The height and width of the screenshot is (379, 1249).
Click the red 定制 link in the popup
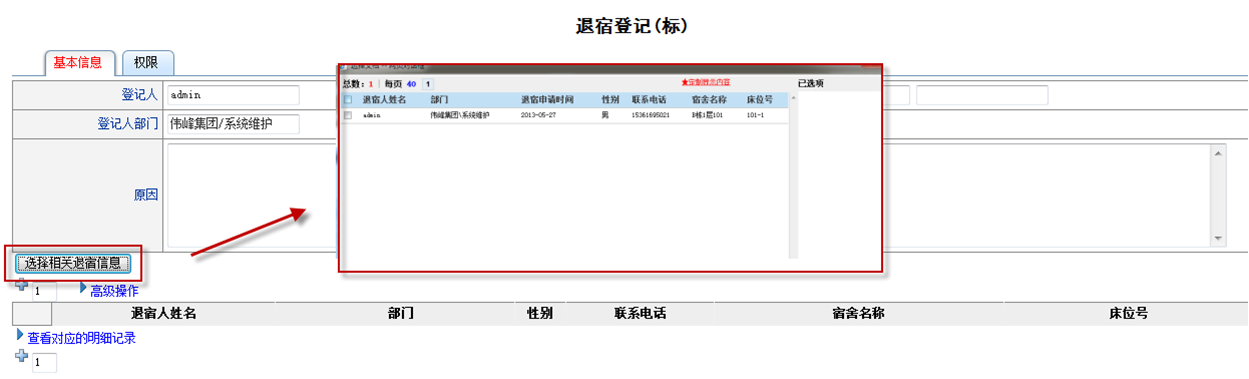pyautogui.click(x=705, y=82)
